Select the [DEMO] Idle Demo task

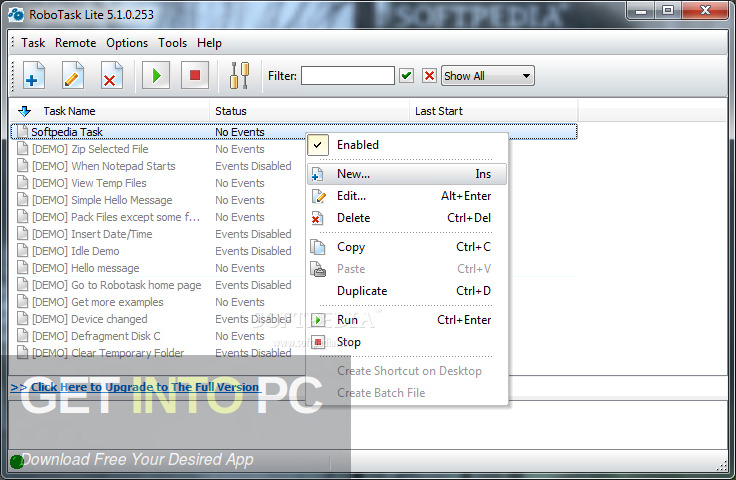[x=76, y=251]
